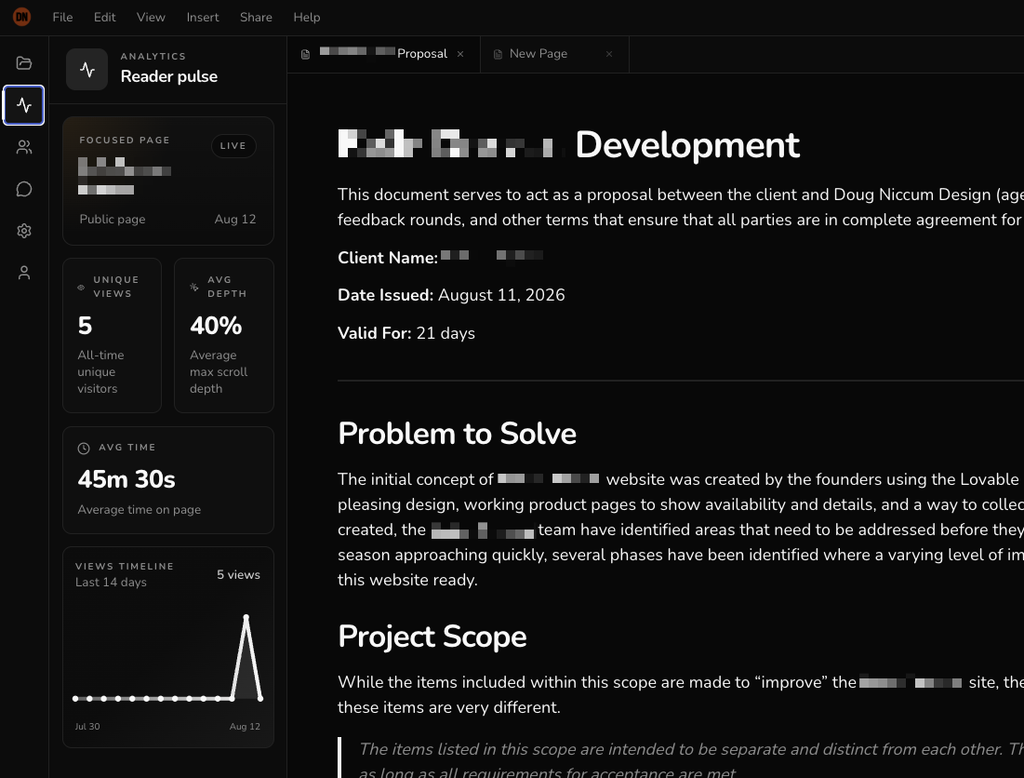Click the 'Public page' label
This screenshot has width=1024, height=778.
(x=112, y=219)
